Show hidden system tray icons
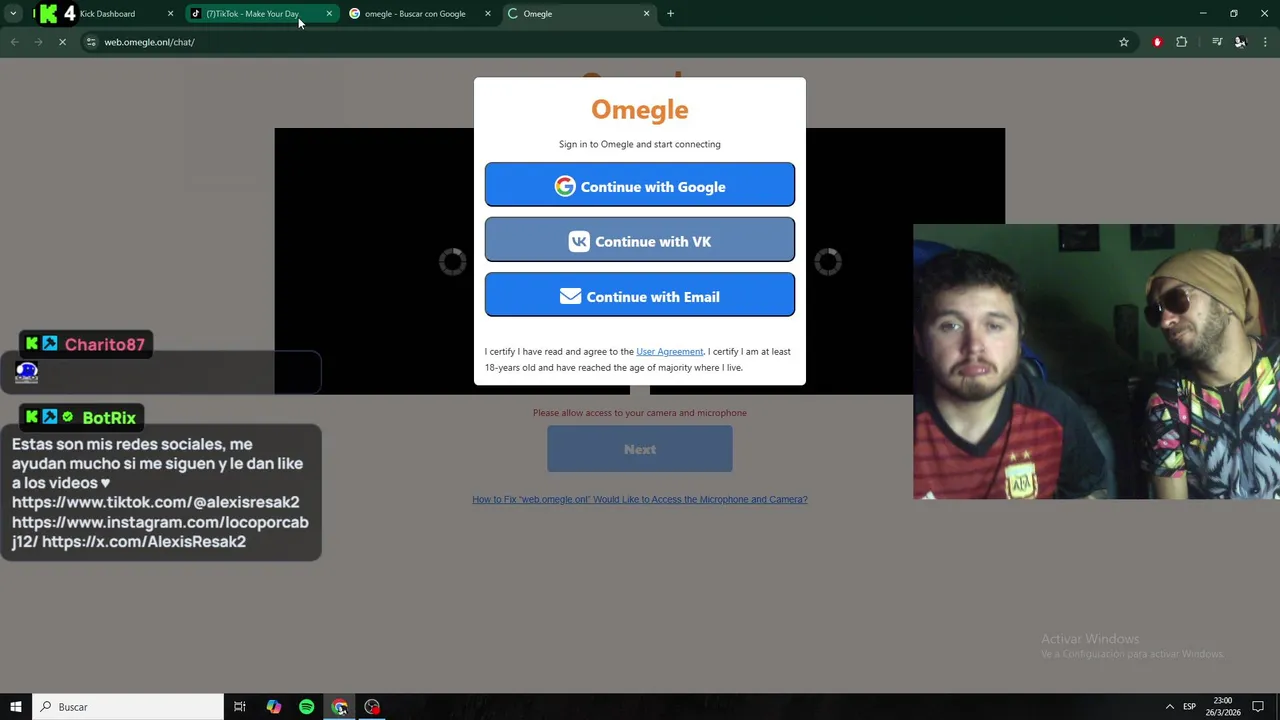Viewport: 1280px width, 720px height. 1169,707
